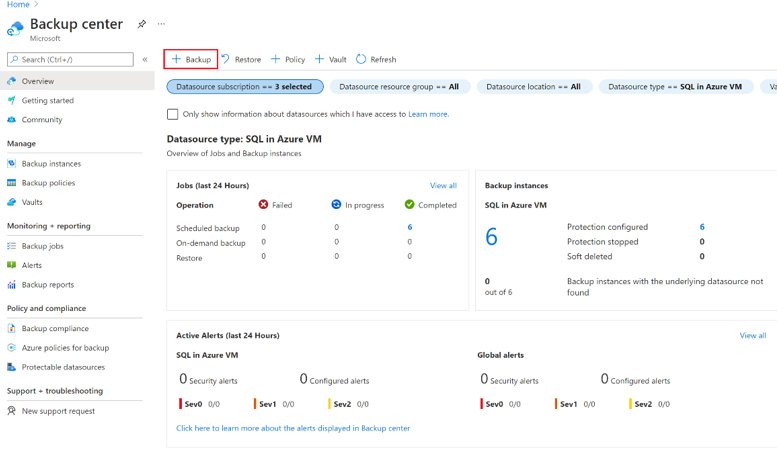Click the Protectable datasources icon

tap(11, 367)
